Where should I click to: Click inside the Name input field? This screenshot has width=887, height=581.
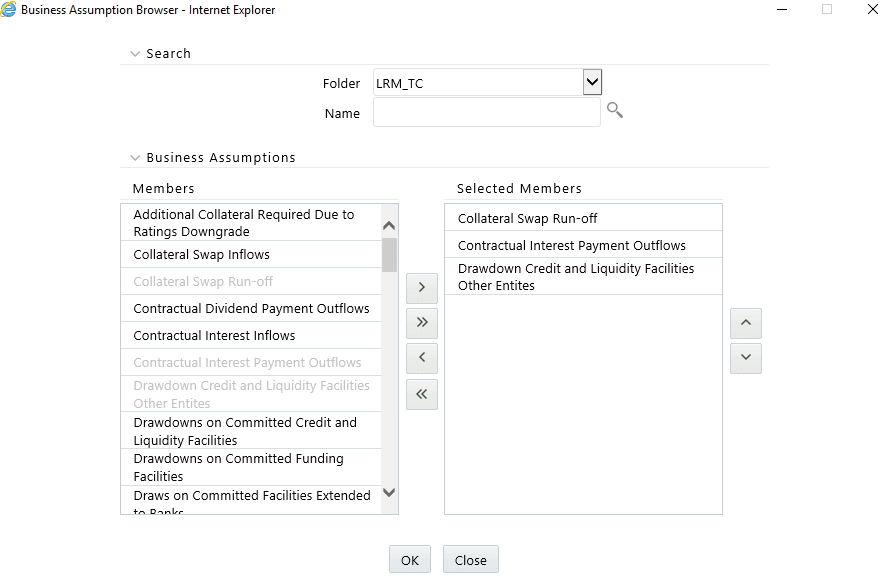coord(486,113)
